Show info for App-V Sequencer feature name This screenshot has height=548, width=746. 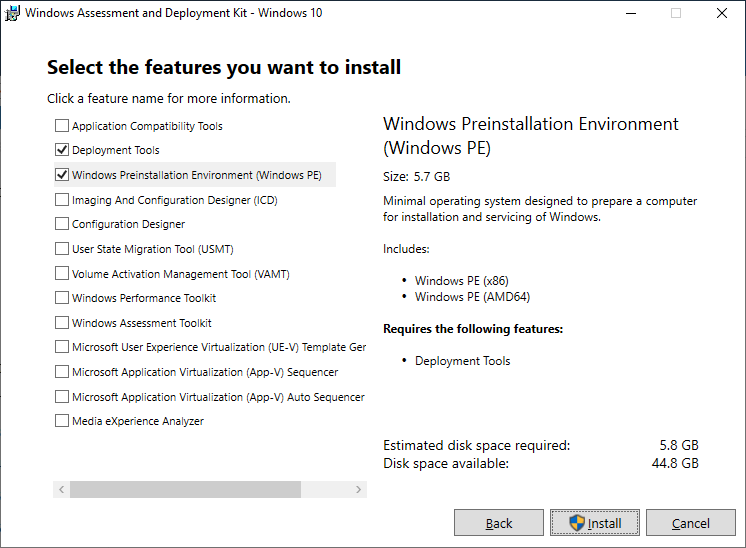pyautogui.click(x=205, y=372)
